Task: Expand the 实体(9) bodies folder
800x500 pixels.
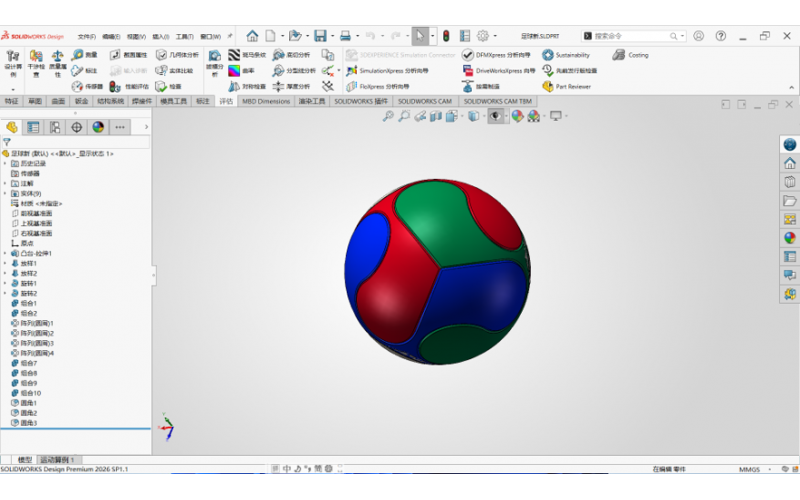Action: [x=5, y=193]
